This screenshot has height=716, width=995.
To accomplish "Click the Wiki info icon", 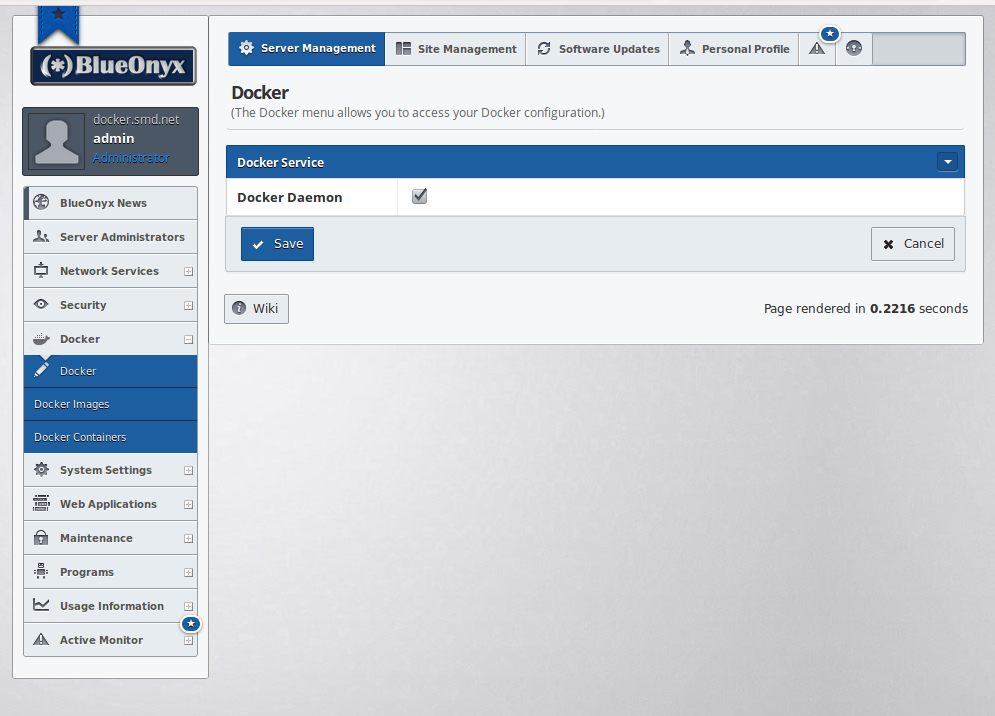I will (x=239, y=308).
